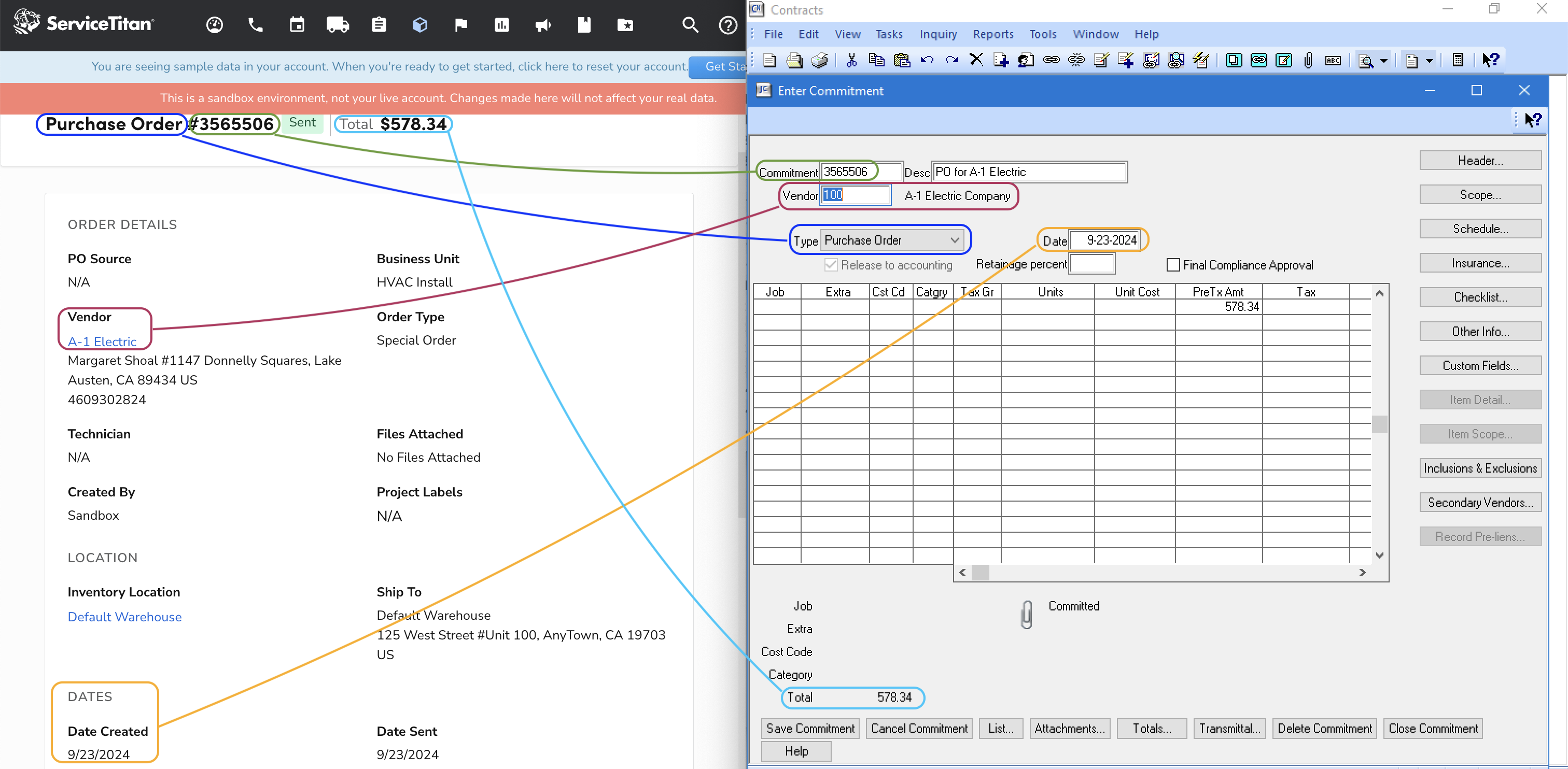Click the Inclusions & Exclusions button
Screen dimensions: 1568x769
coord(1480,468)
